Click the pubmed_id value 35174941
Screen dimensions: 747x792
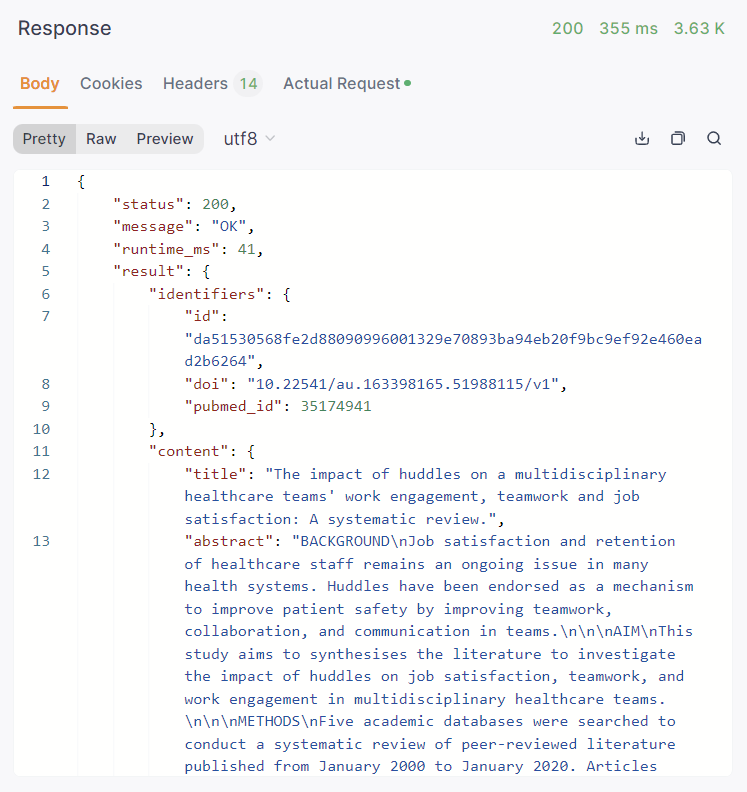(x=337, y=406)
